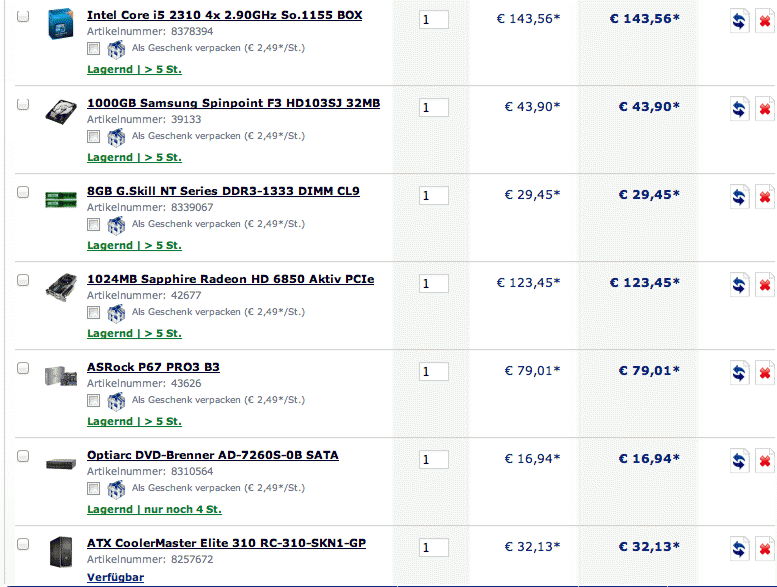
Task: Remove Samsung Spinpoint F3 with red X
Action: click(x=765, y=109)
